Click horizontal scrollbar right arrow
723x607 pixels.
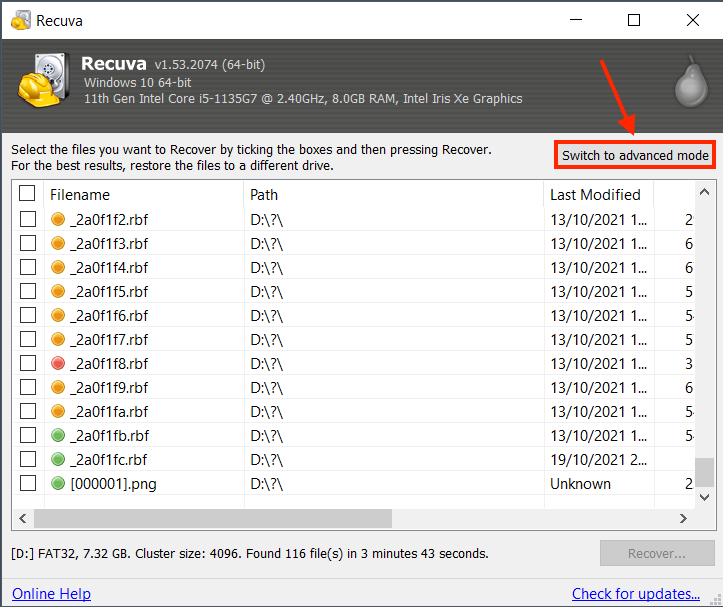pos(683,518)
